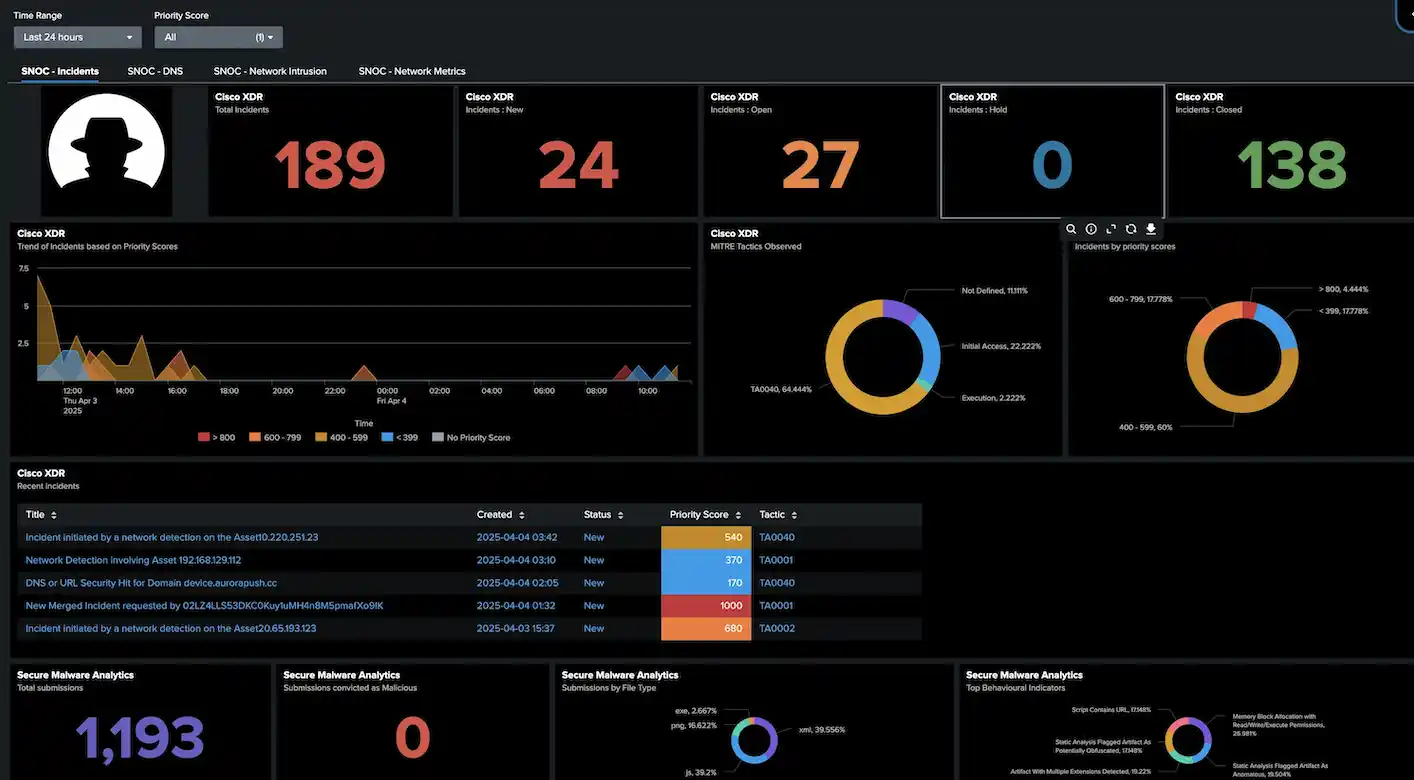This screenshot has width=1414, height=780.
Task: Click the orange '600 - 799' legend color swatch
Action: [255, 436]
